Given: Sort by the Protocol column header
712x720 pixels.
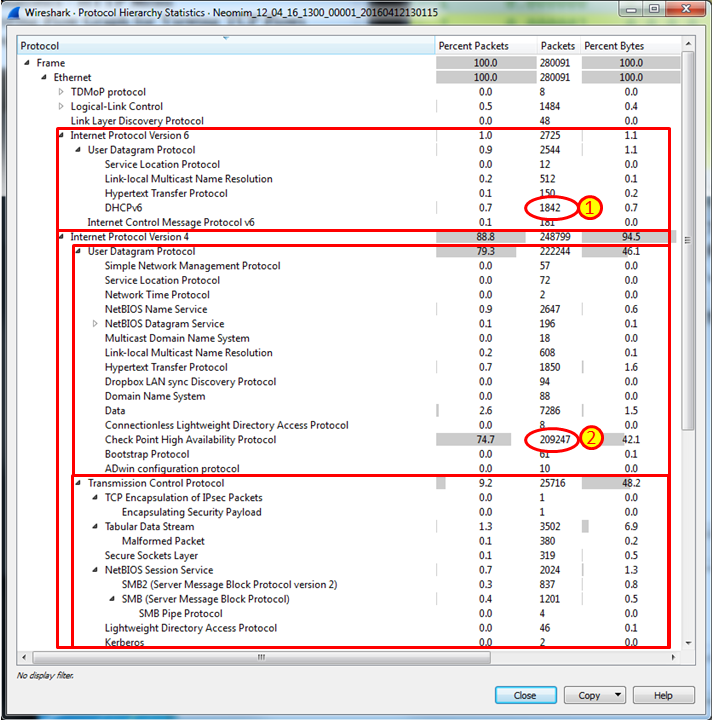Looking at the screenshot, I should click(226, 46).
